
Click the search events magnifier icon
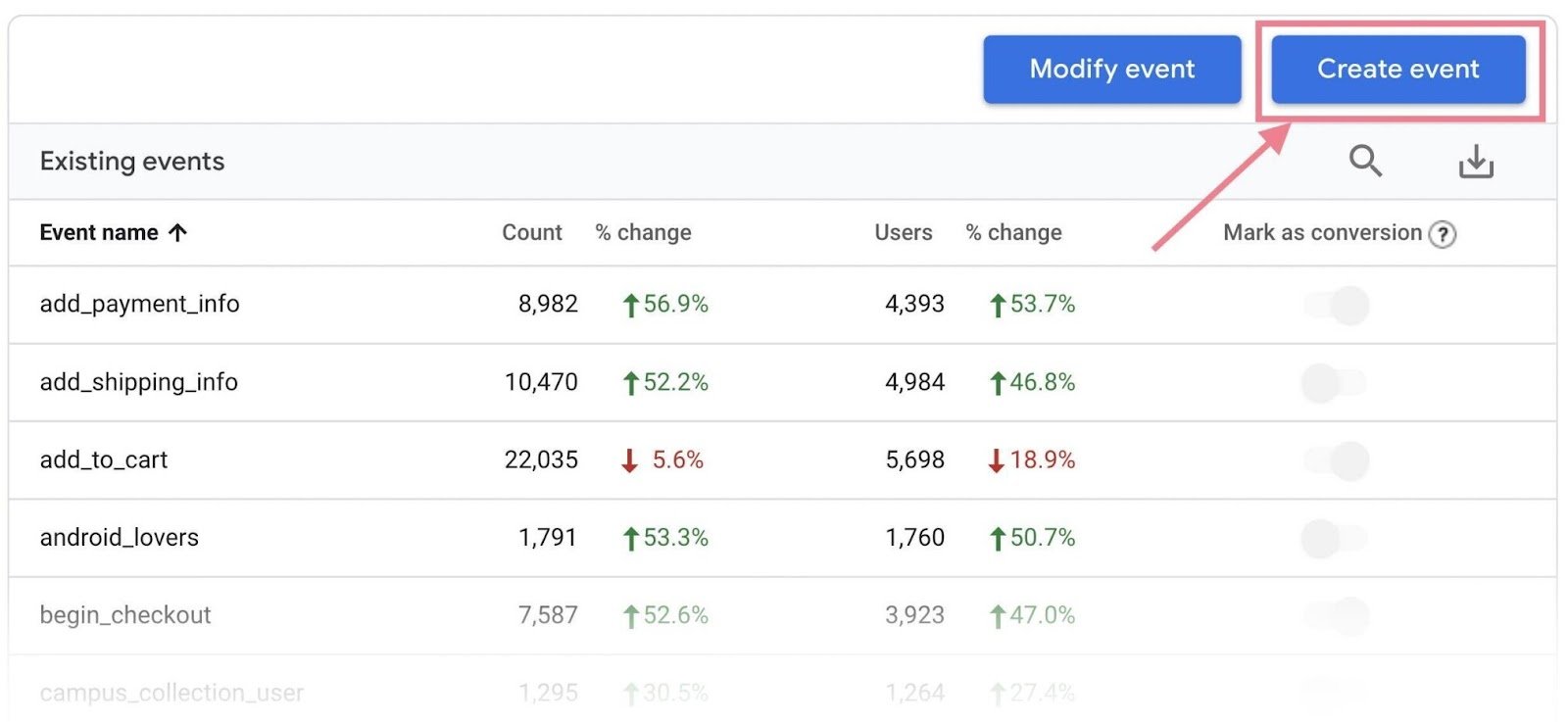point(1364,160)
